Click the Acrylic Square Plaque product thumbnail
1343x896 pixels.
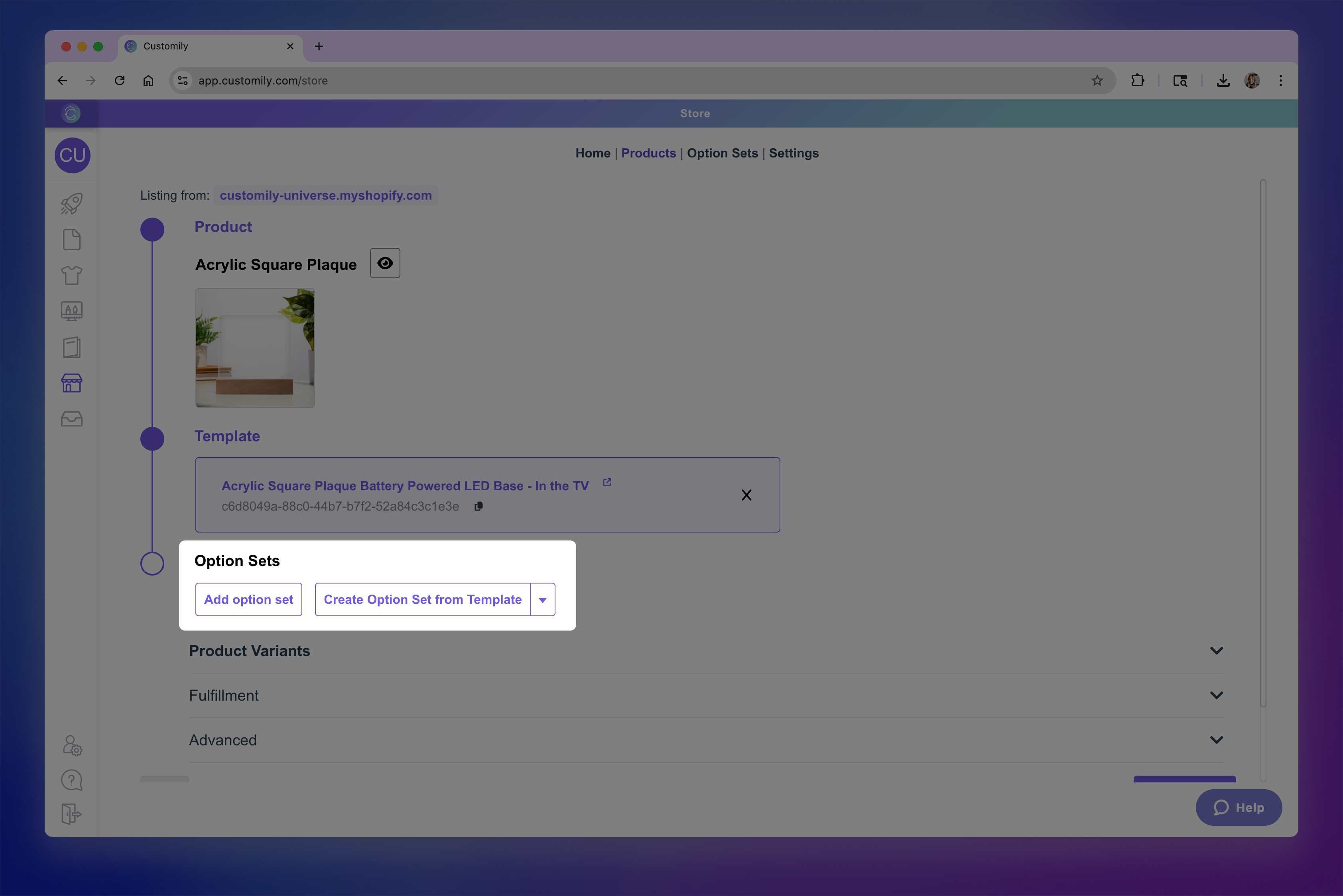click(x=254, y=348)
